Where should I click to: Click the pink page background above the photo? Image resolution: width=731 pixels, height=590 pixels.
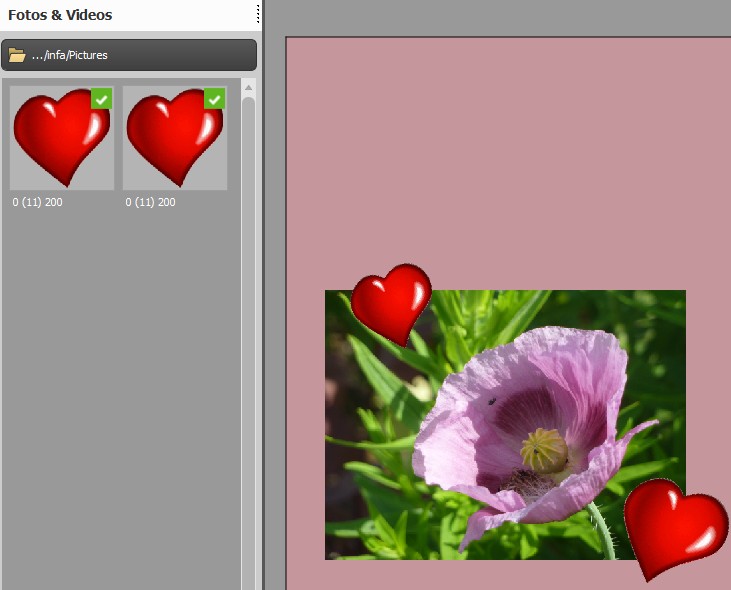(x=500, y=160)
